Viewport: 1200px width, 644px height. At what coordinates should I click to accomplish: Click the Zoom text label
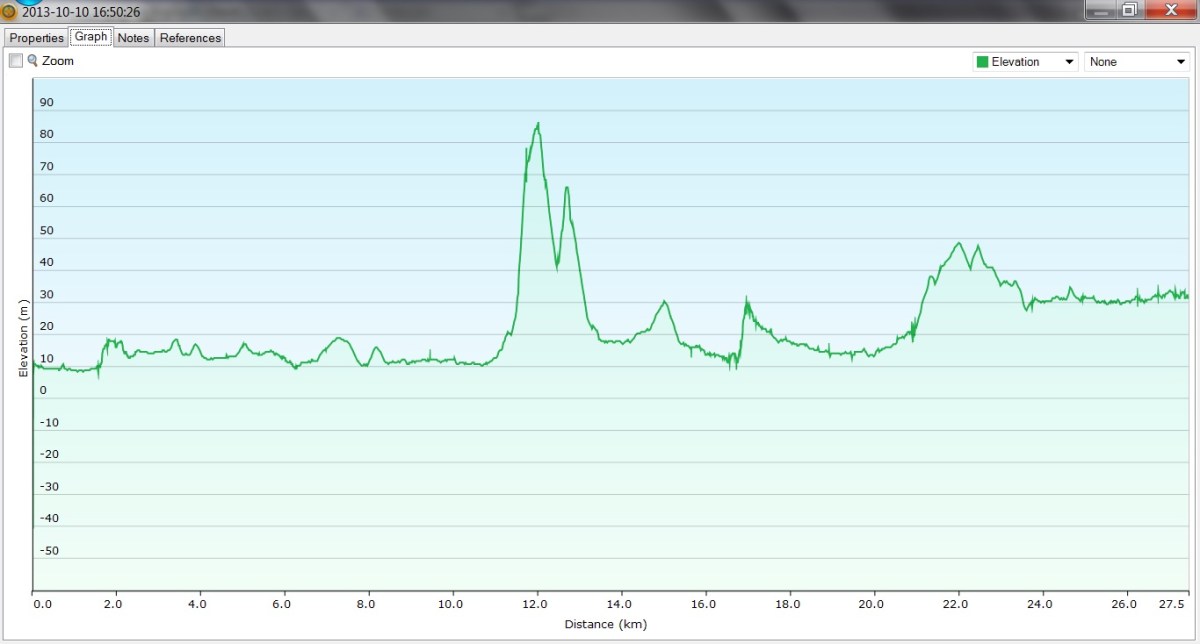[58, 61]
